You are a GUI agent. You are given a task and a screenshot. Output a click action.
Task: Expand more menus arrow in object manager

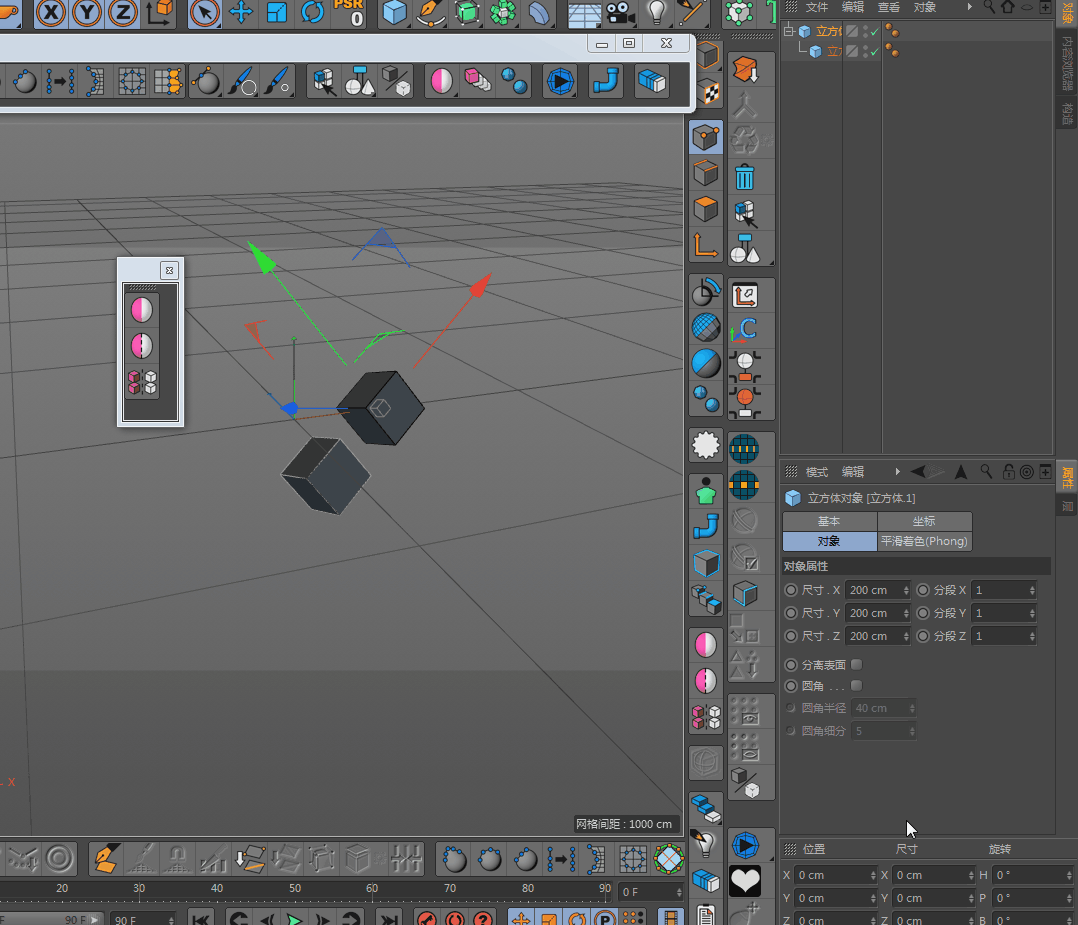969,8
